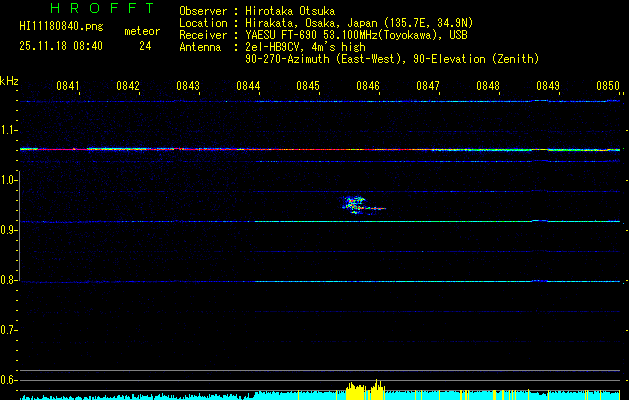
Task: Click the 1.1 kHz axis label
Action: tap(9, 130)
